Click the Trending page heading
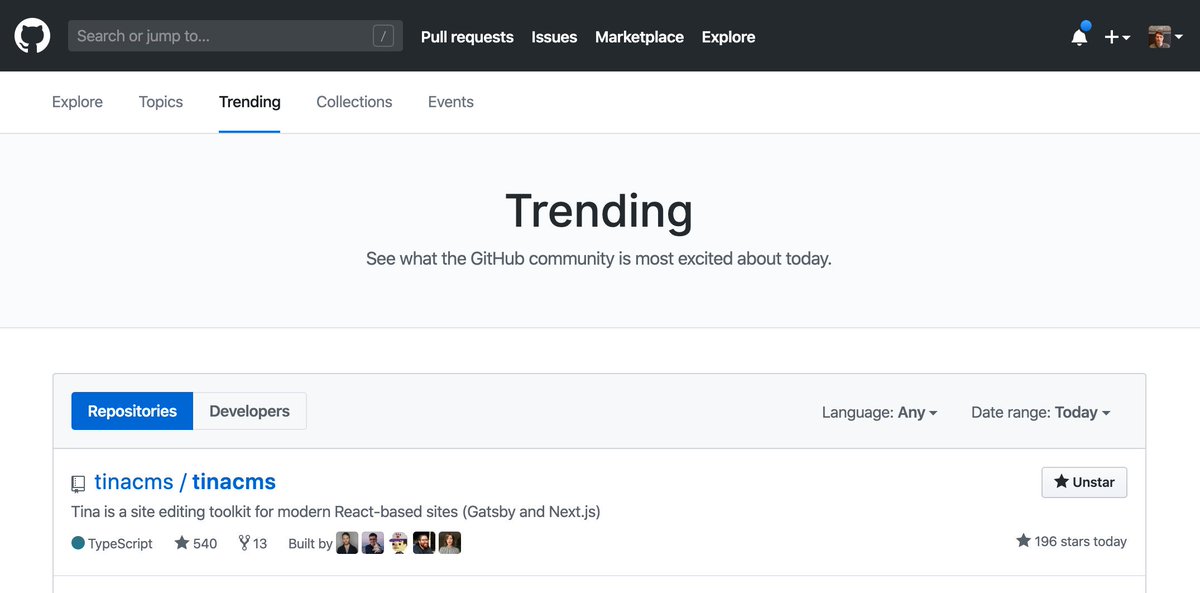Image resolution: width=1200 pixels, height=593 pixels. click(599, 211)
